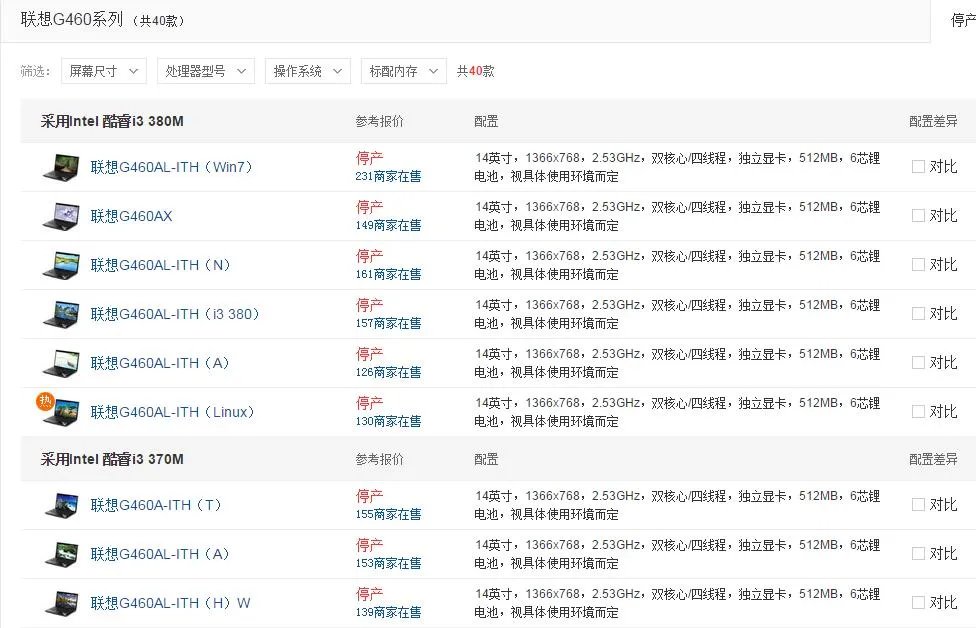Tick 对比 checkbox for 联想G460AL-ITH（Win7）
The width and height of the screenshot is (976, 628).
[917, 167]
